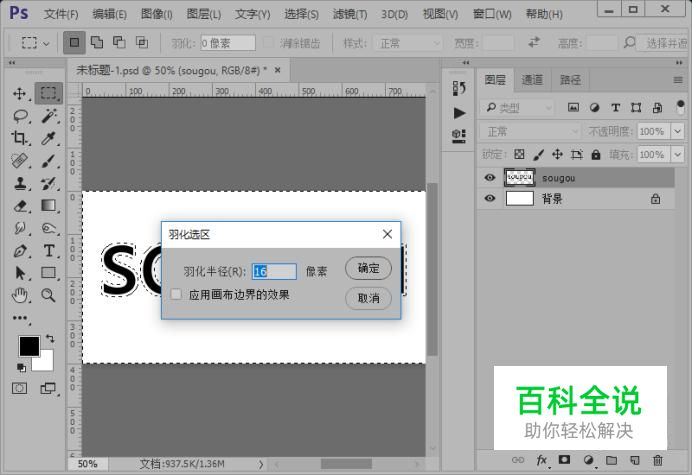Open the History panel icon

click(459, 88)
